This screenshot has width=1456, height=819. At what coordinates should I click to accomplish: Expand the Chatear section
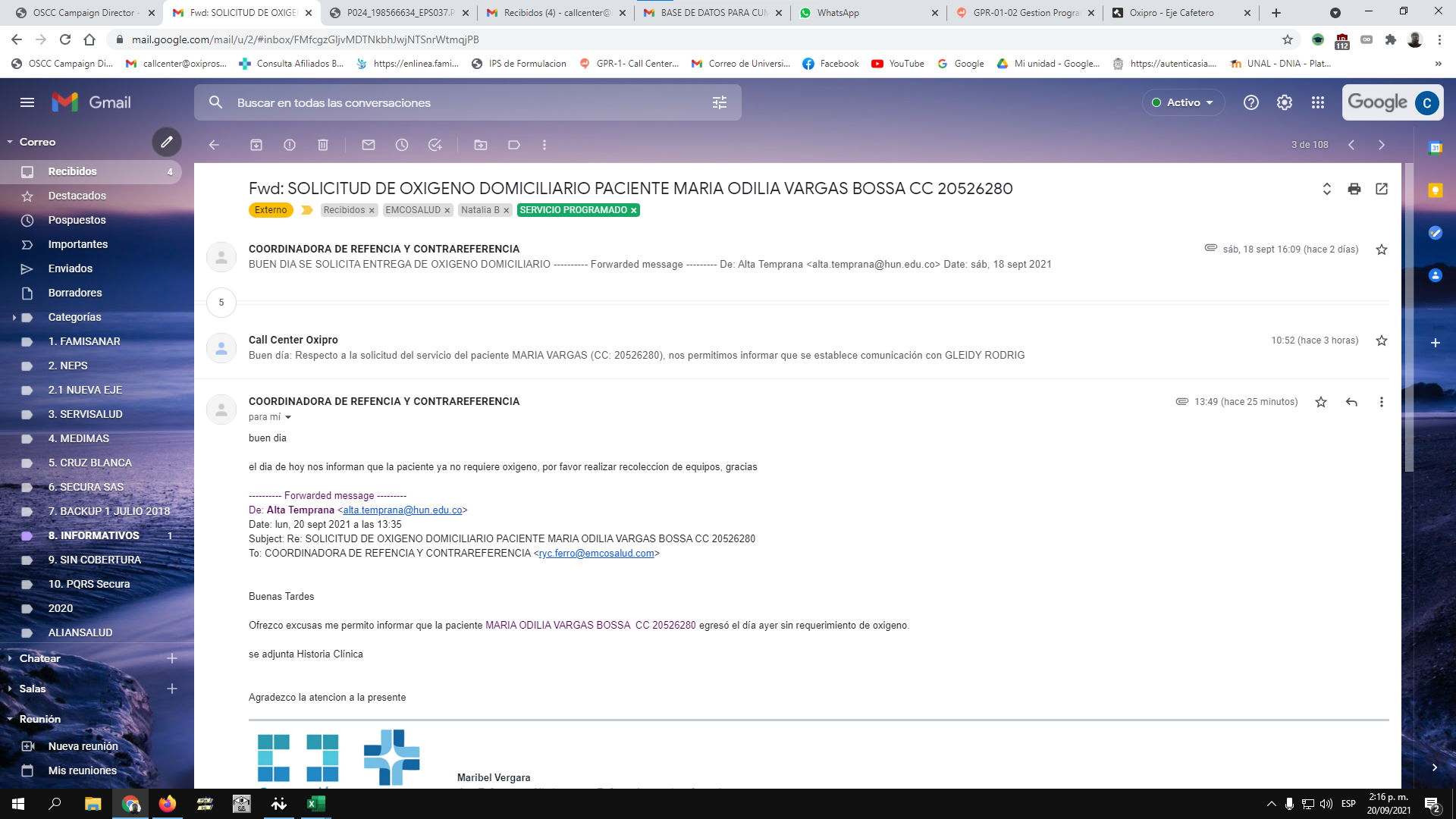(x=10, y=658)
